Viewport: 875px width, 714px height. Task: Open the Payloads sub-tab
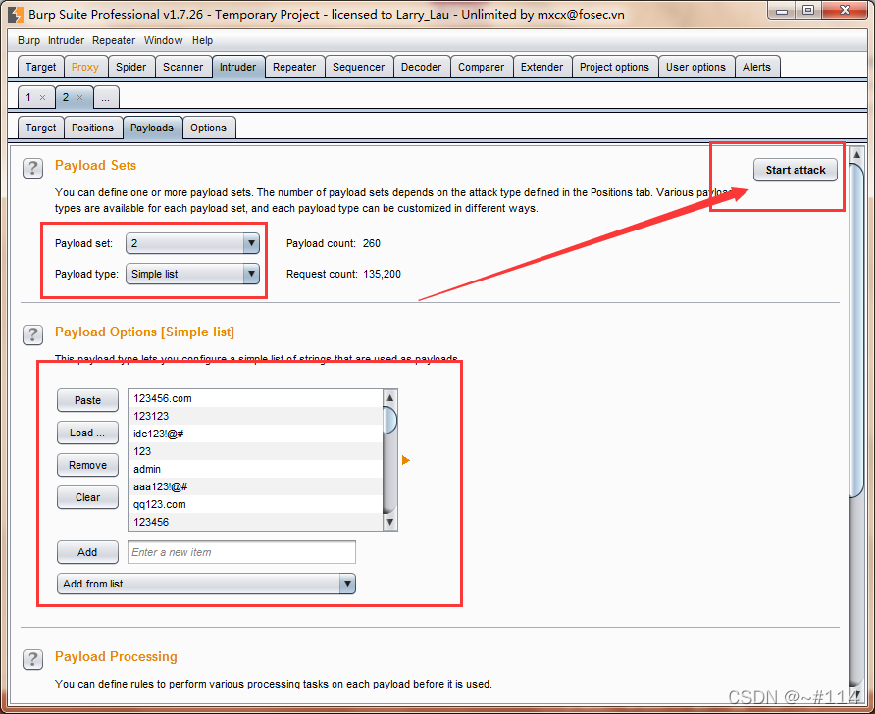(x=152, y=128)
